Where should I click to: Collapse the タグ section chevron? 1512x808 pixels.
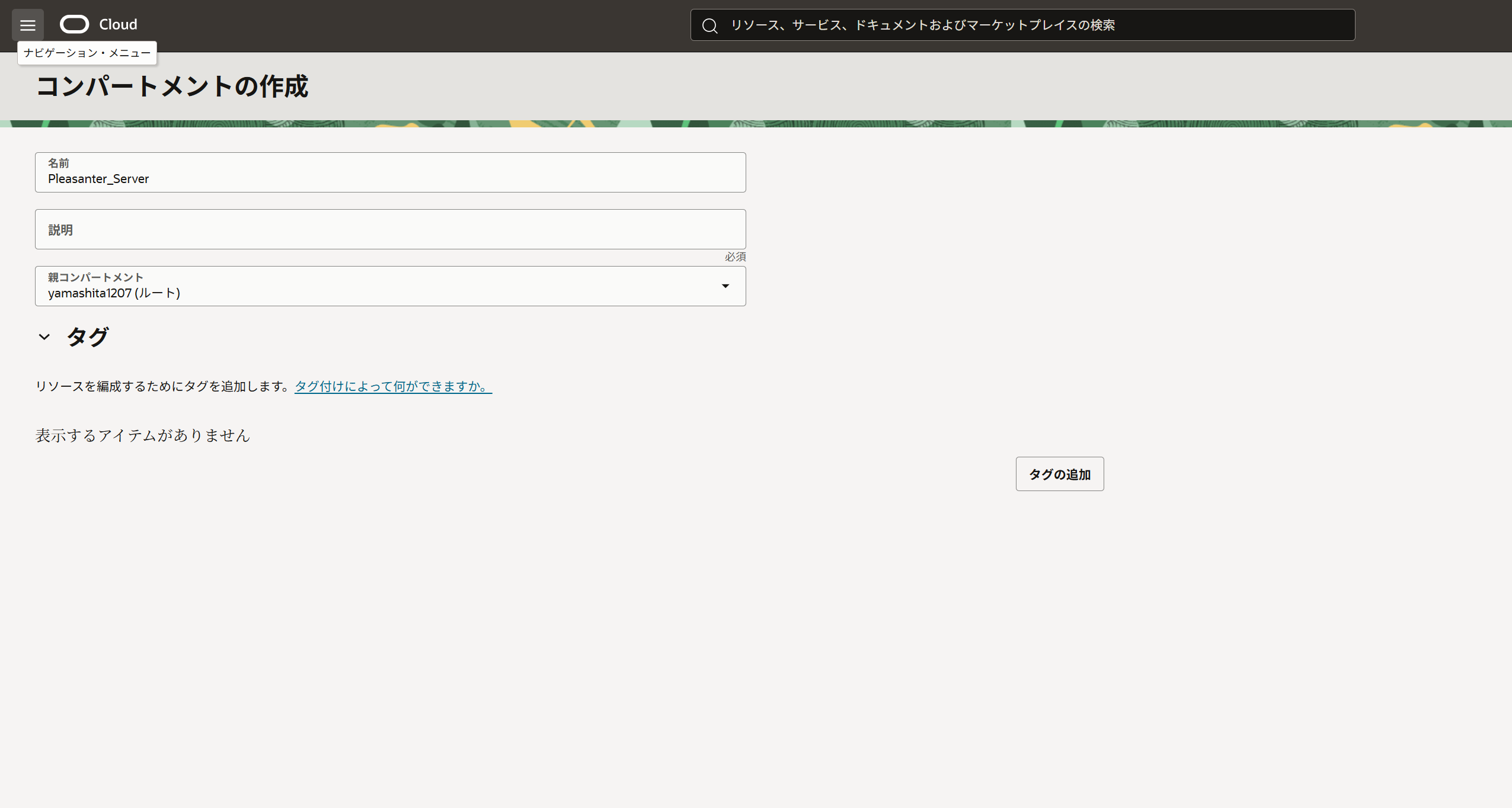point(44,337)
